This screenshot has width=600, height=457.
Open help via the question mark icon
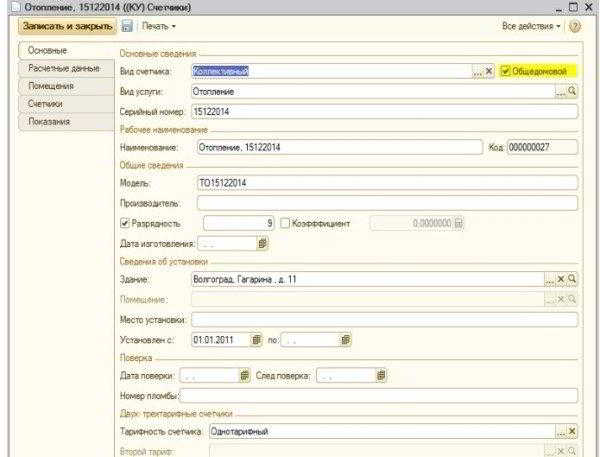pos(574,26)
